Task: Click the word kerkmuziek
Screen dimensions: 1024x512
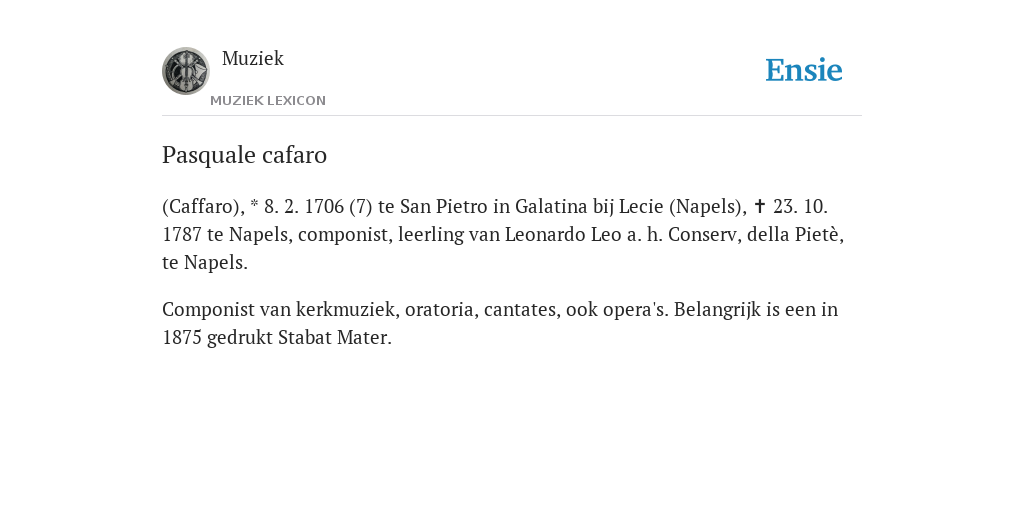Action: [x=345, y=309]
